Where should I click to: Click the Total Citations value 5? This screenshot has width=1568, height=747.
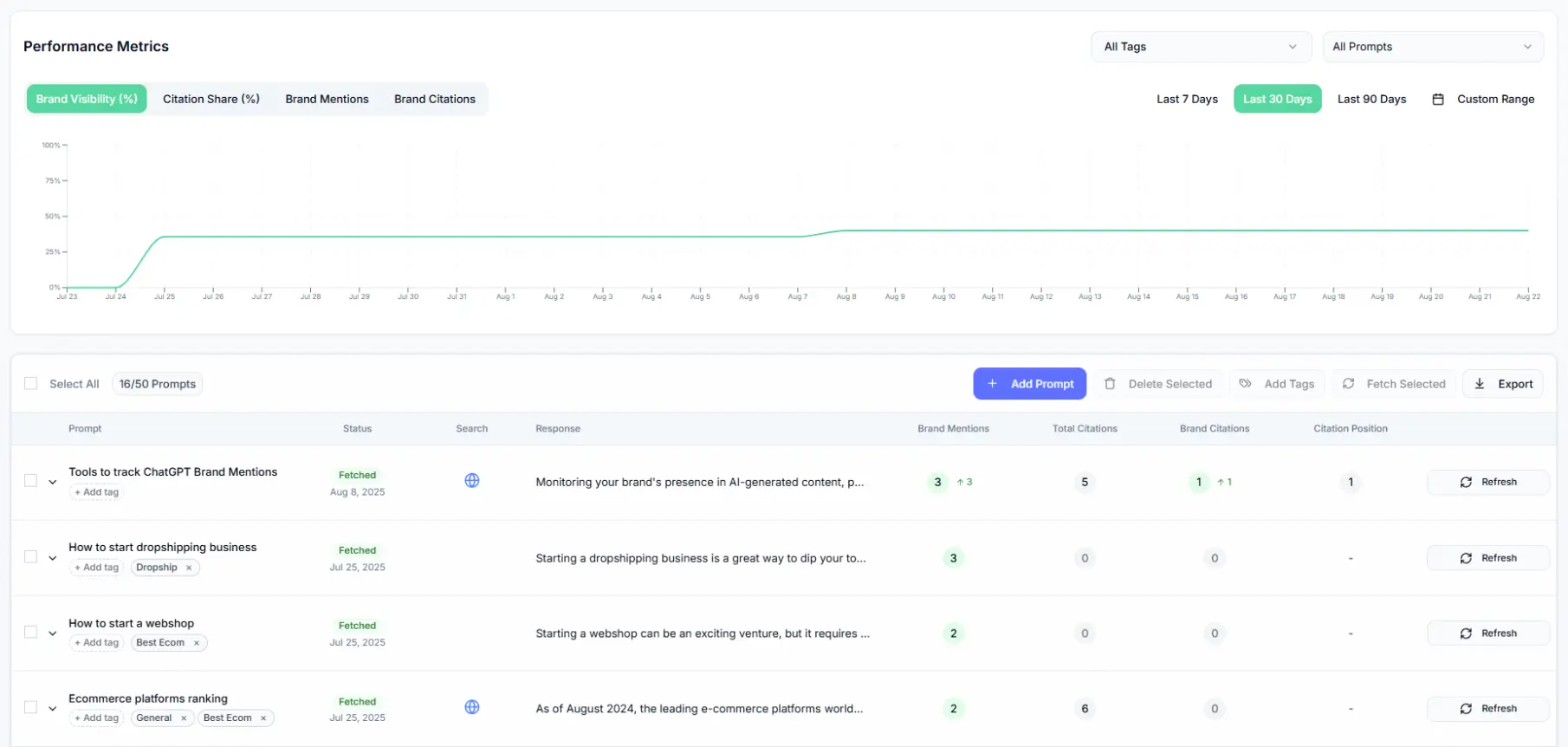(1085, 483)
